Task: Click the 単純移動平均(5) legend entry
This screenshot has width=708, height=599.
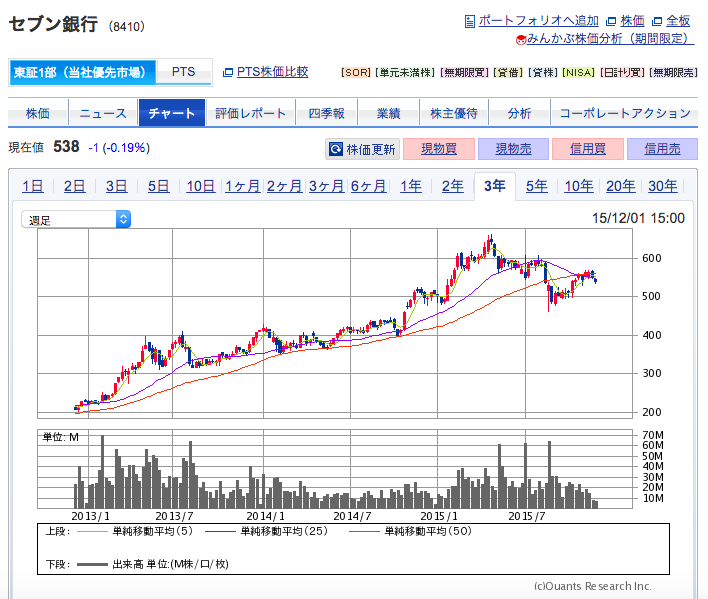Action: 135,531
